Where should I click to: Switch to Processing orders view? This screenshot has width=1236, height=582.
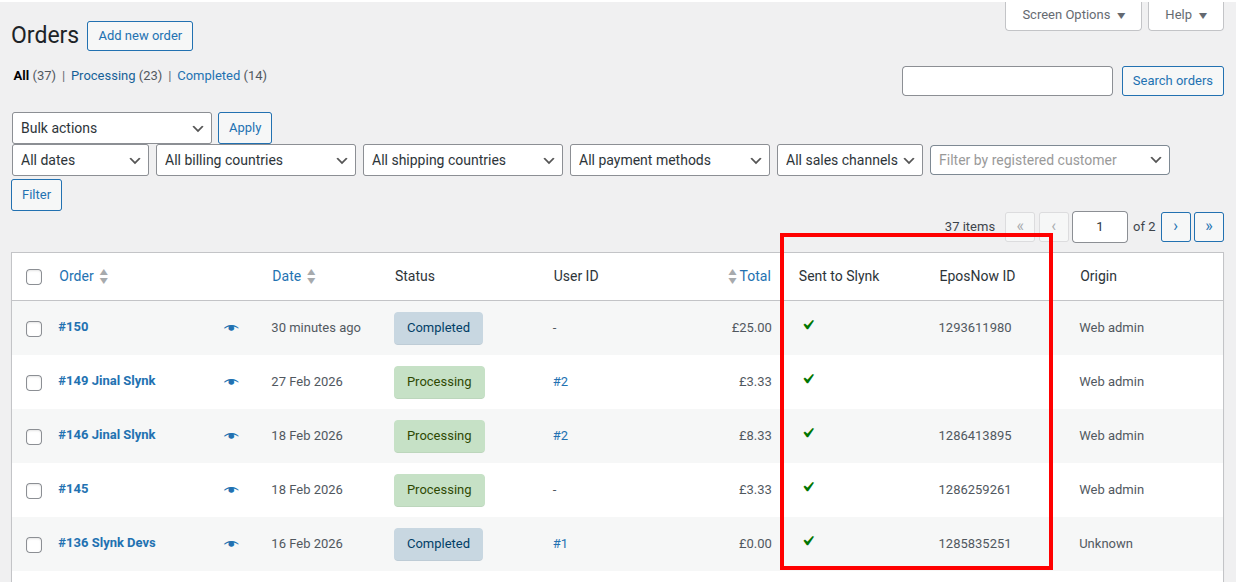(103, 76)
